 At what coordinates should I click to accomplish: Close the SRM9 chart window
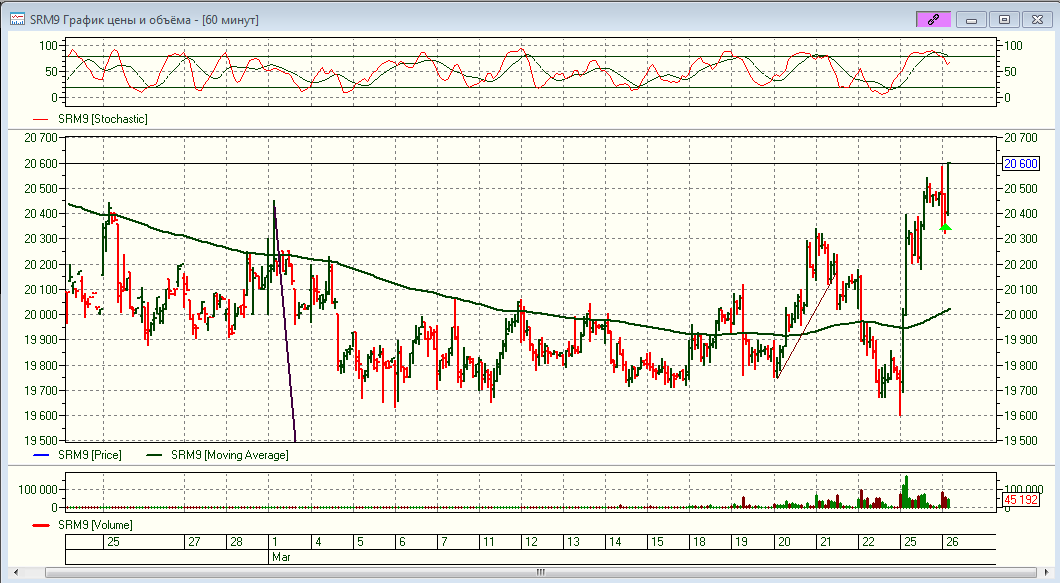pos(1037,19)
